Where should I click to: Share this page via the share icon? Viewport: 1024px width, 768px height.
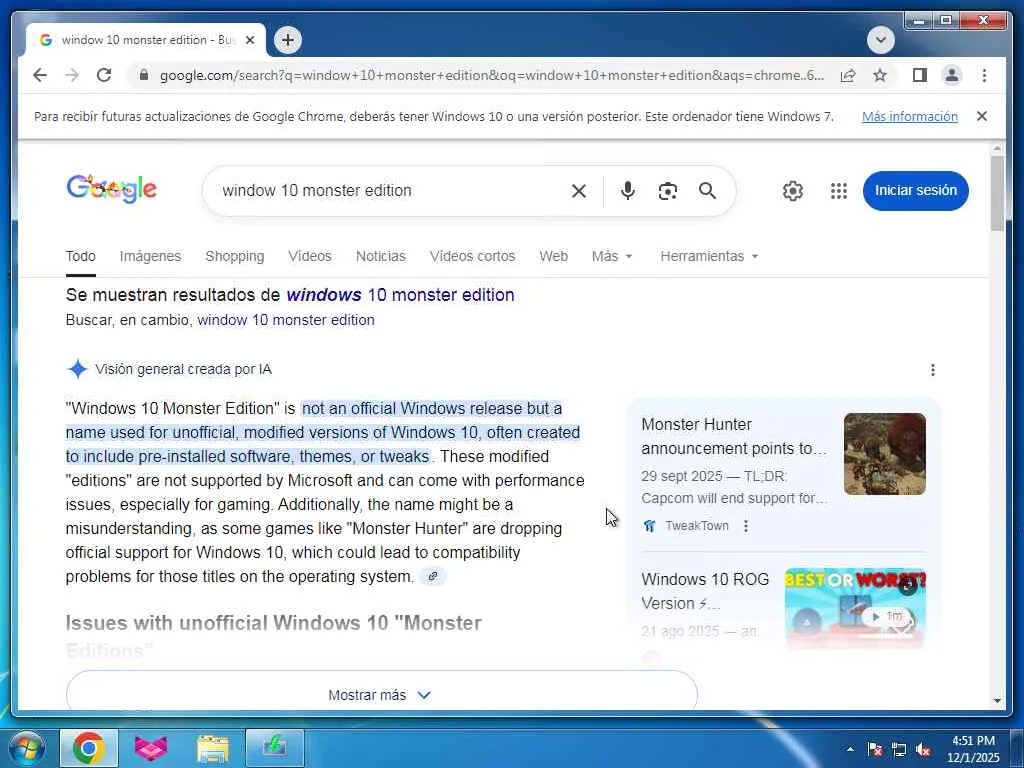[848, 75]
